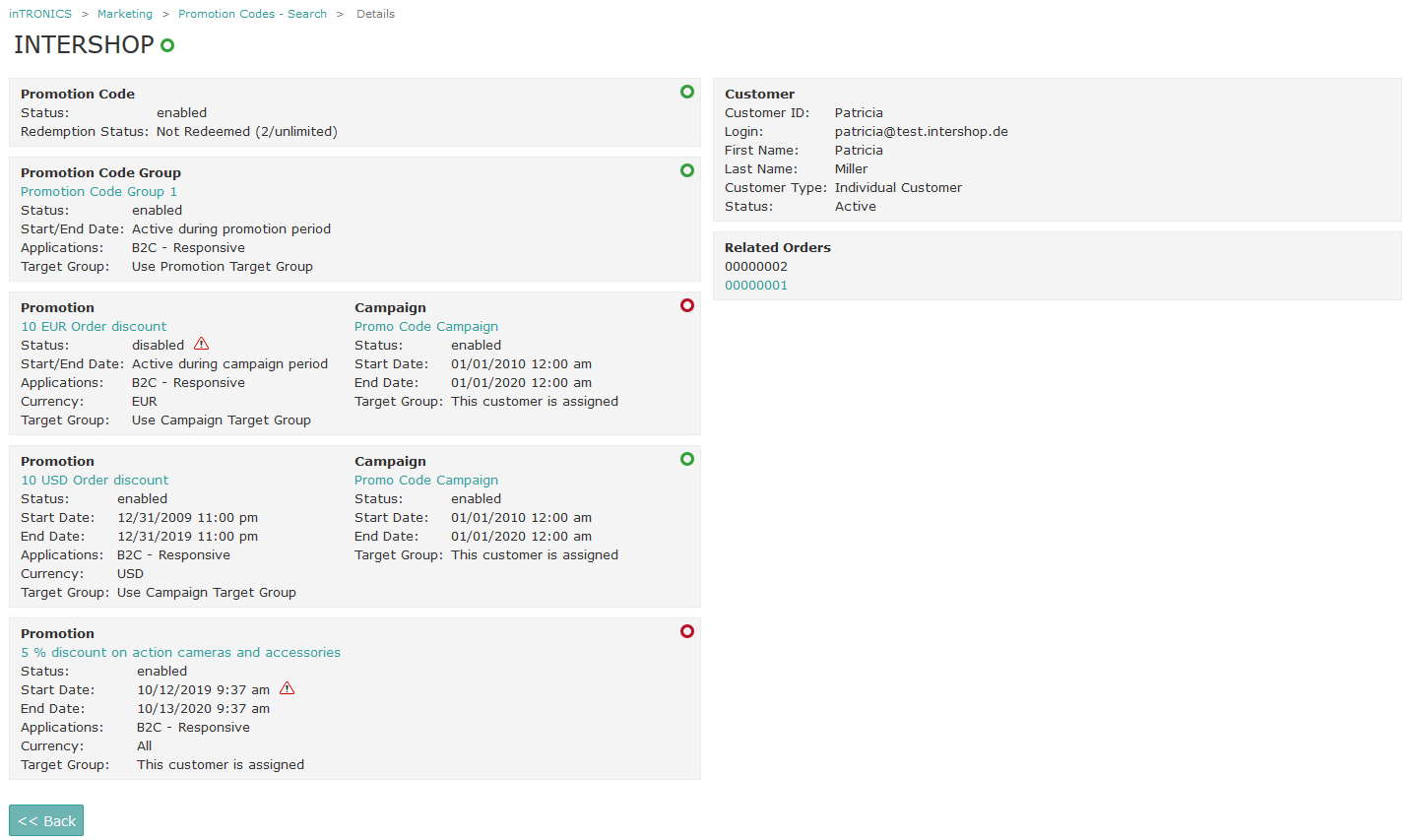Click green circle beside the INTERSHOP logo
The height and width of the screenshot is (840, 1414).
pyautogui.click(x=167, y=44)
